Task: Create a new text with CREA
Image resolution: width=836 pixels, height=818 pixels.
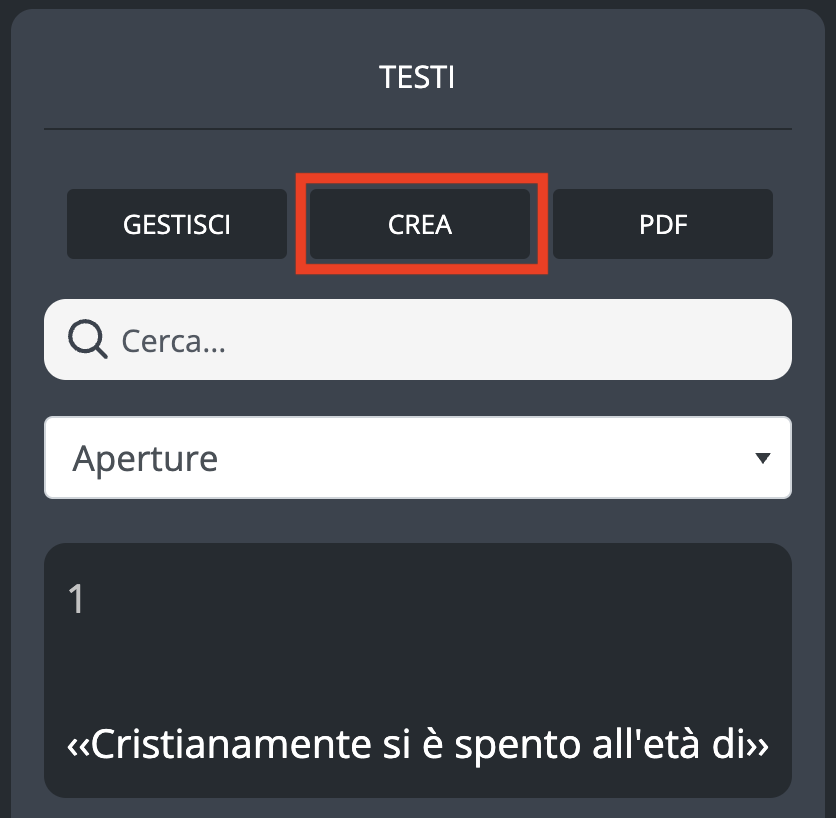Action: coord(420,224)
